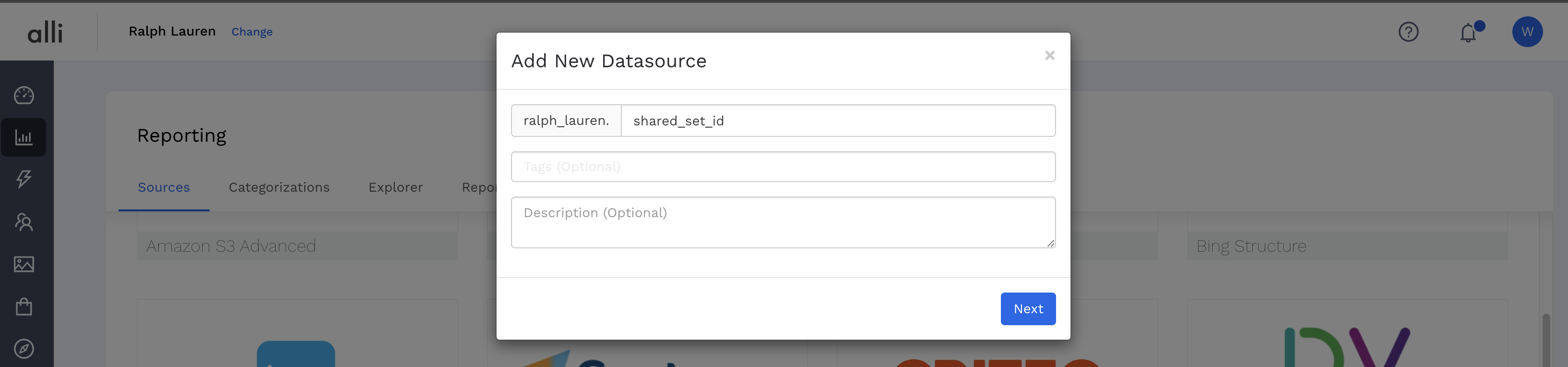The height and width of the screenshot is (367, 1568).
Task: Switch to the Explorer tab
Action: click(395, 187)
